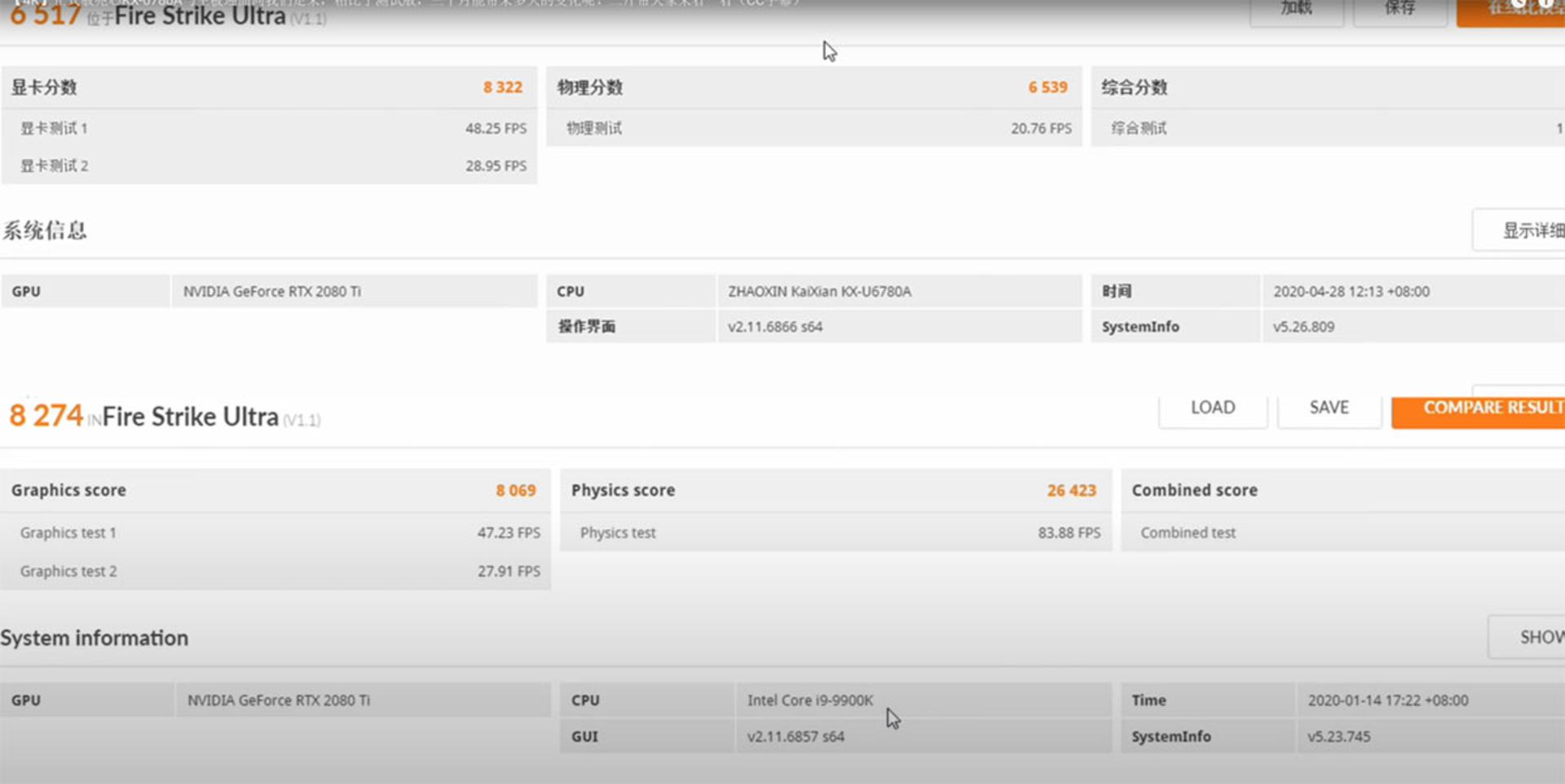This screenshot has width=1565, height=784.
Task: Select the 2020-01-14 17:22 +08:00 timestamp
Action: [1388, 700]
